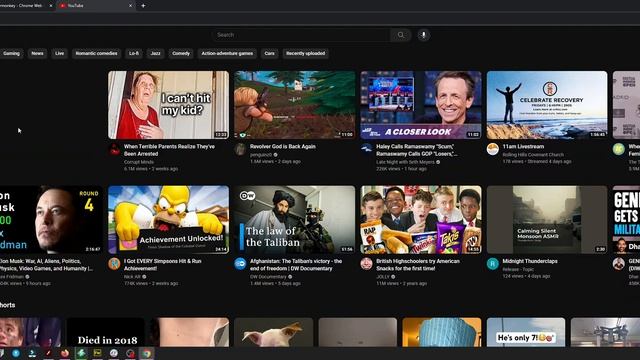Click the search magnifier button
This screenshot has height=360, width=640.
(400, 35)
